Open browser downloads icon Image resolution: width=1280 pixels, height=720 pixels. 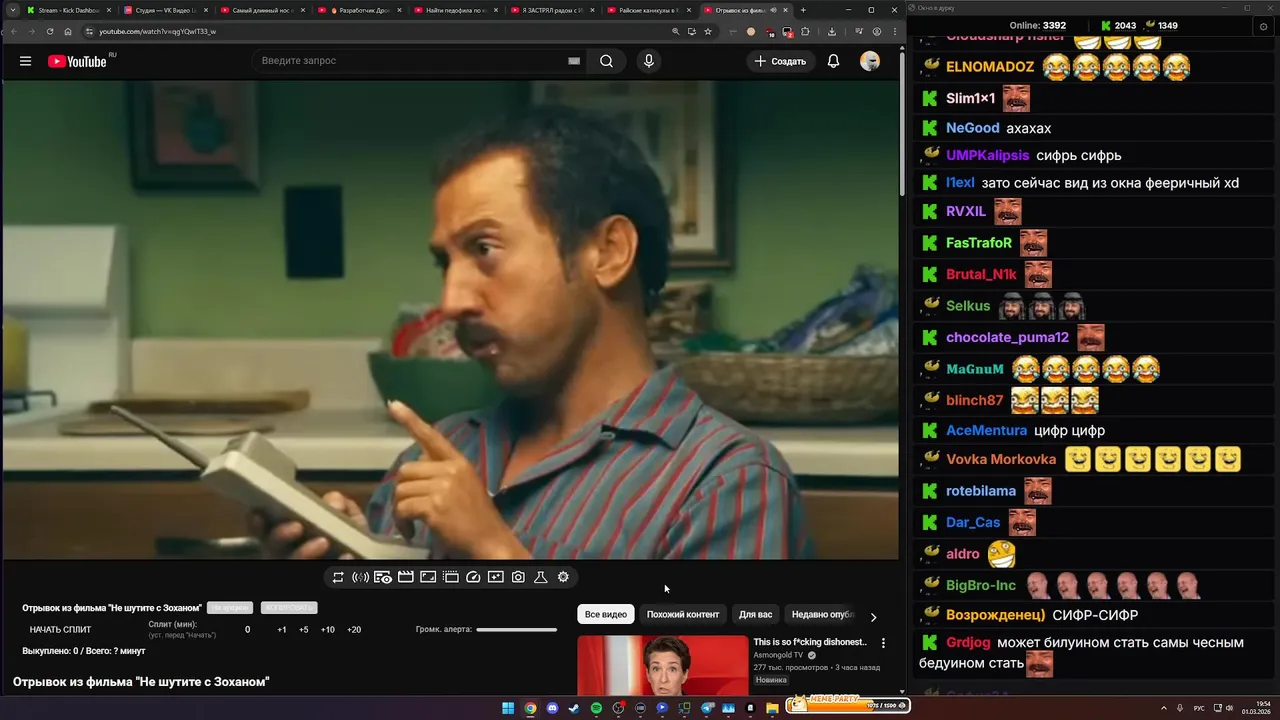[832, 31]
